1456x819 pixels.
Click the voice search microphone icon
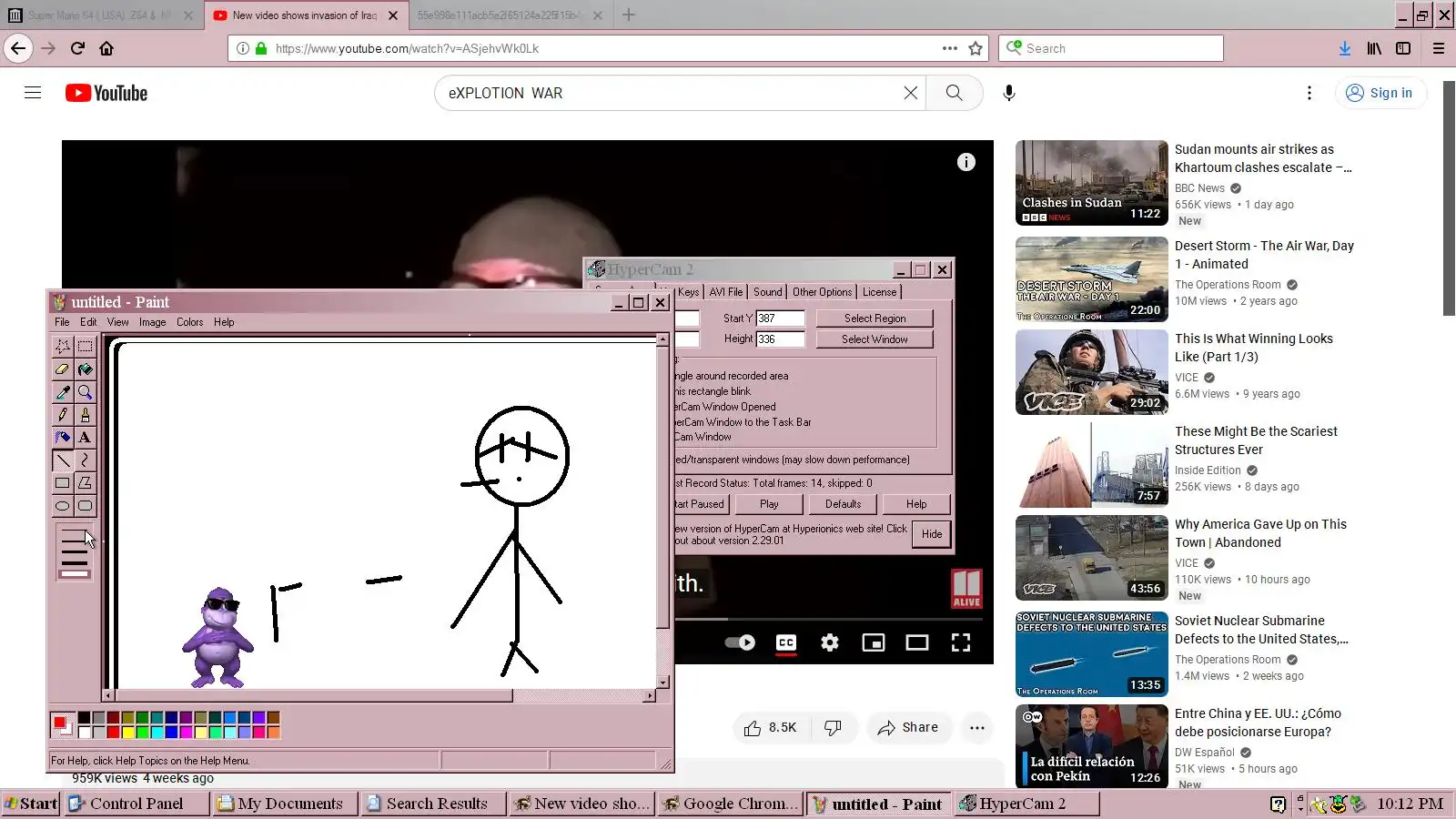coord(1008,93)
